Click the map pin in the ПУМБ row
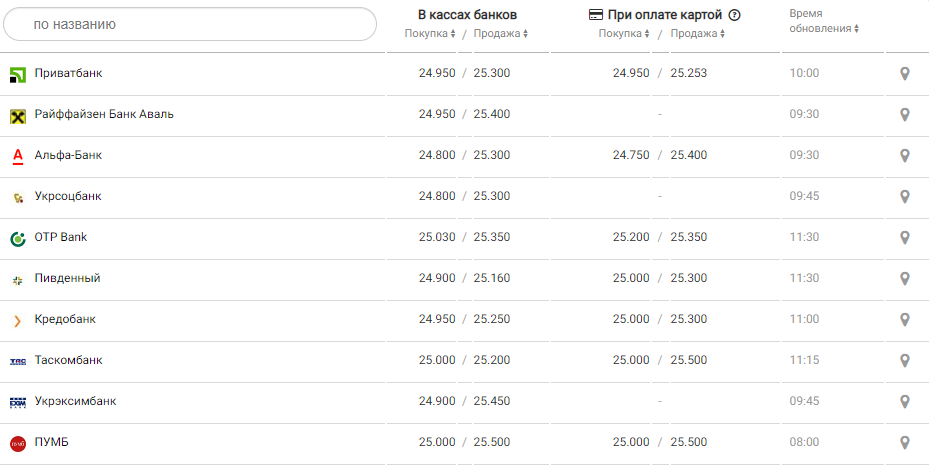 pos(905,442)
